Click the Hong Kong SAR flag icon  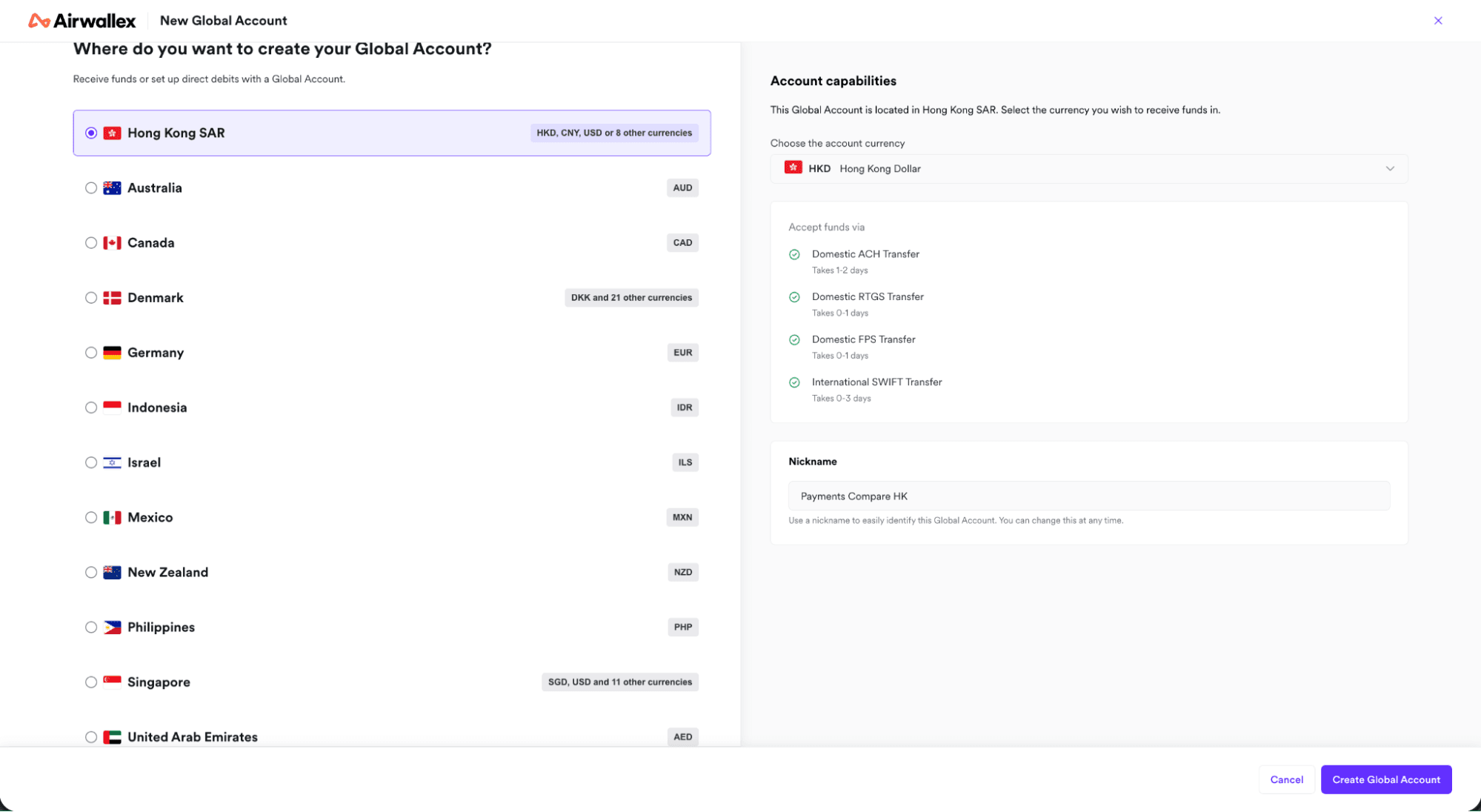click(x=112, y=133)
